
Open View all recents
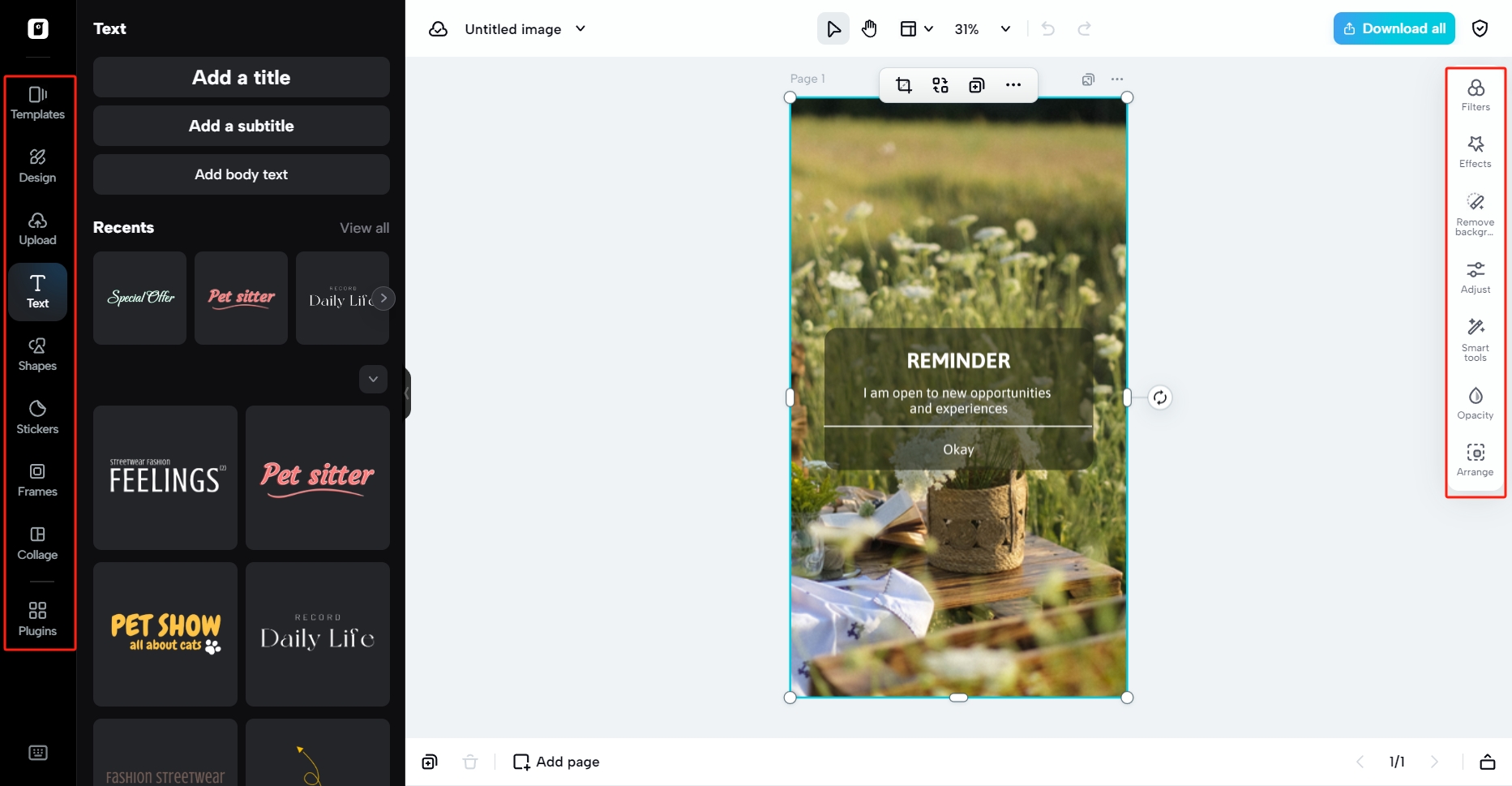[x=365, y=228]
